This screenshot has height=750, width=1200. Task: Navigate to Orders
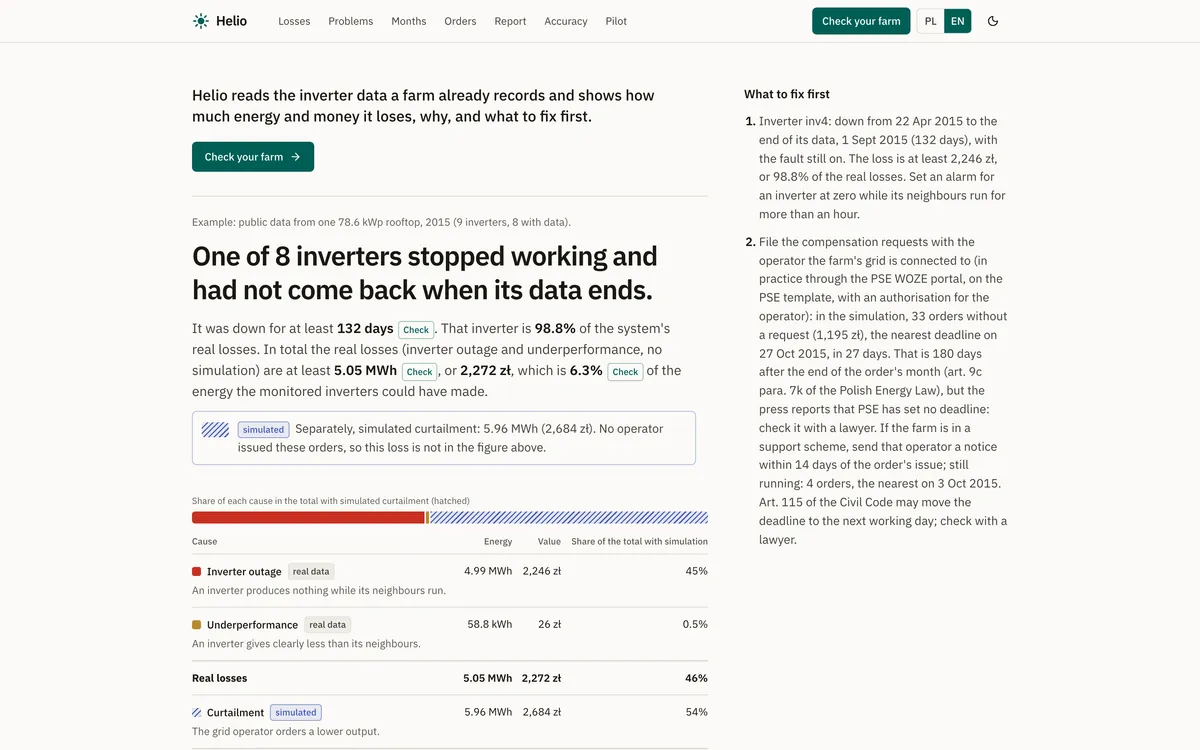click(x=460, y=21)
